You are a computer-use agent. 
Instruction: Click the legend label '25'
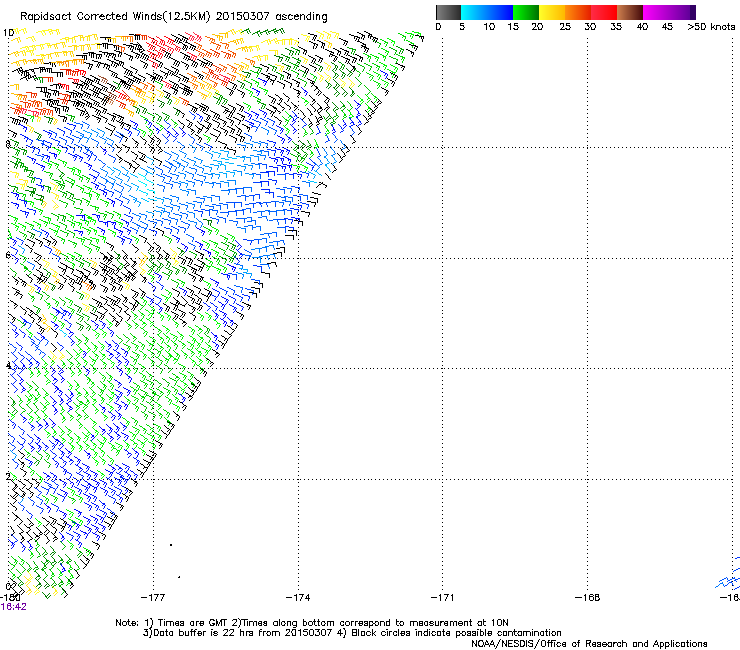(x=565, y=27)
